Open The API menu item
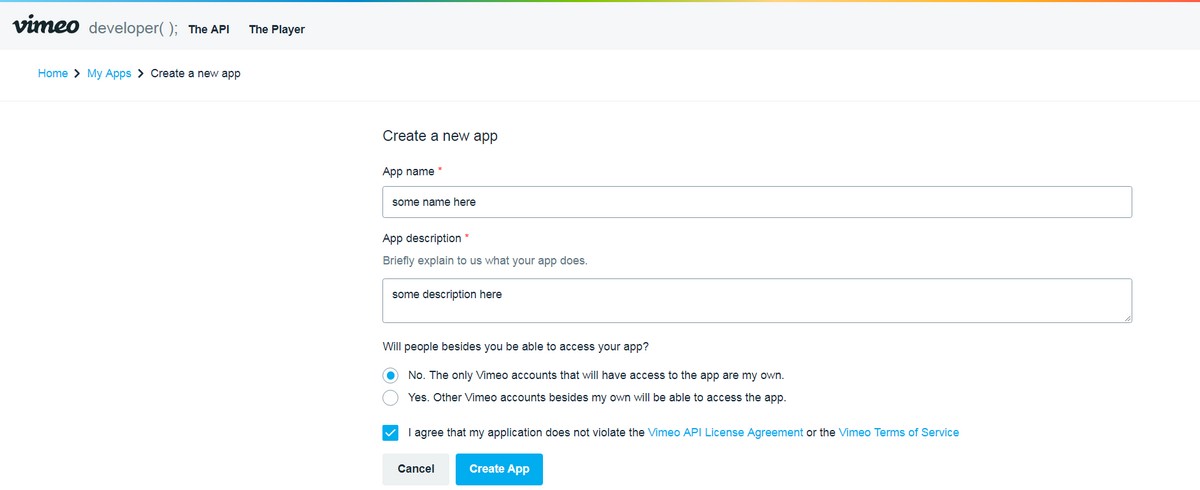1200x490 pixels. coord(209,30)
